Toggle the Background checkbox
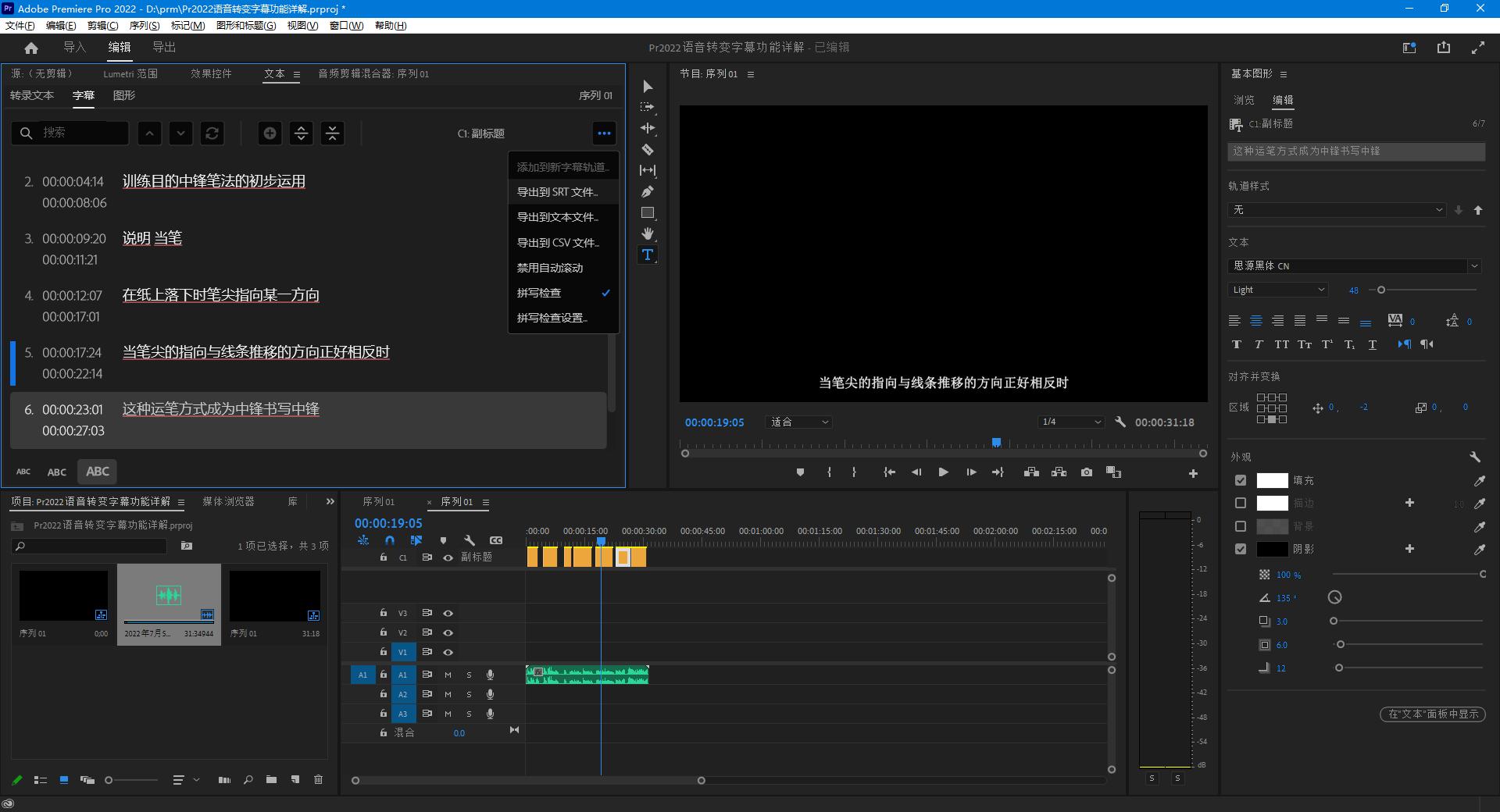The width and height of the screenshot is (1500, 812). click(1240, 526)
